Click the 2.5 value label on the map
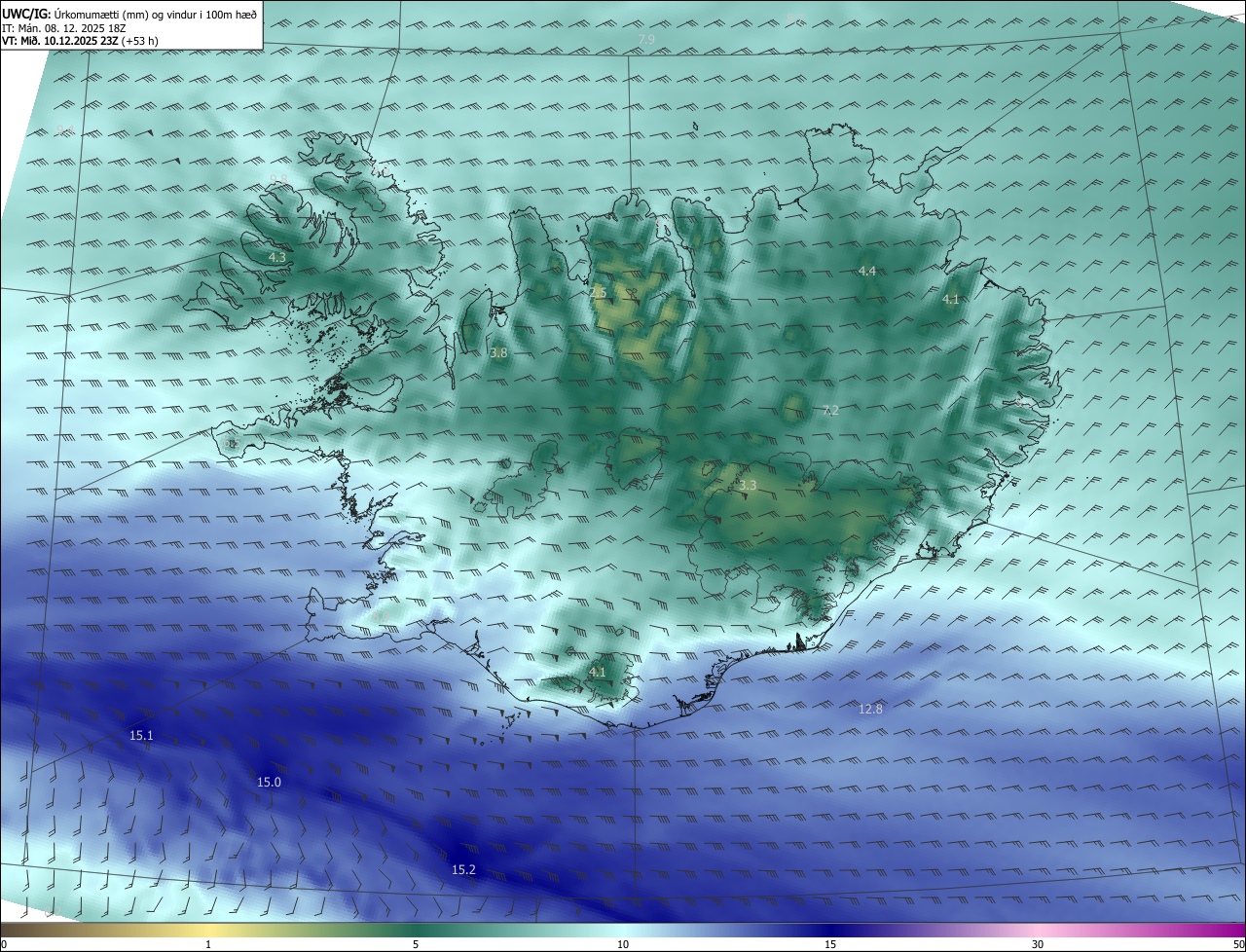1246x952 pixels. tap(598, 292)
